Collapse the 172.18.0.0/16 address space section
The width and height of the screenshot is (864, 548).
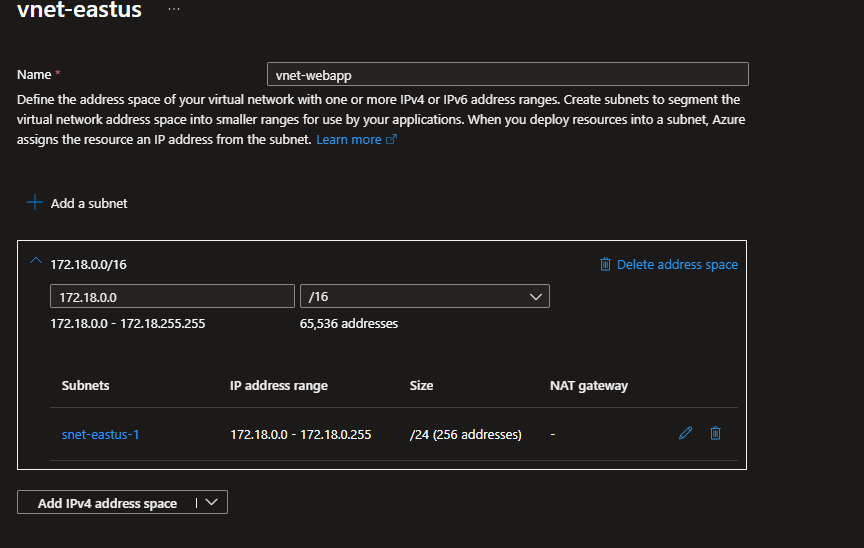[x=36, y=262]
